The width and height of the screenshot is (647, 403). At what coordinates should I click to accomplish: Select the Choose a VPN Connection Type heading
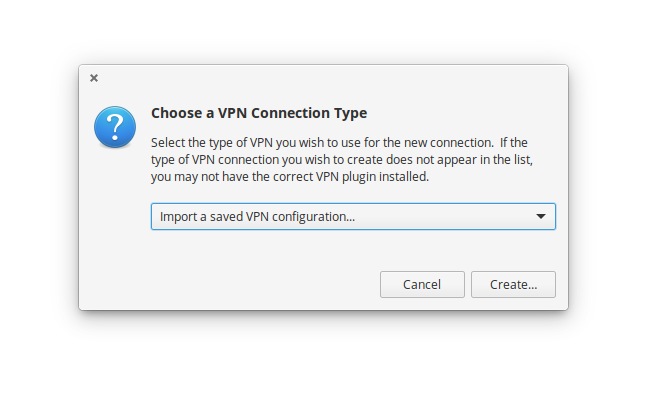[x=259, y=113]
